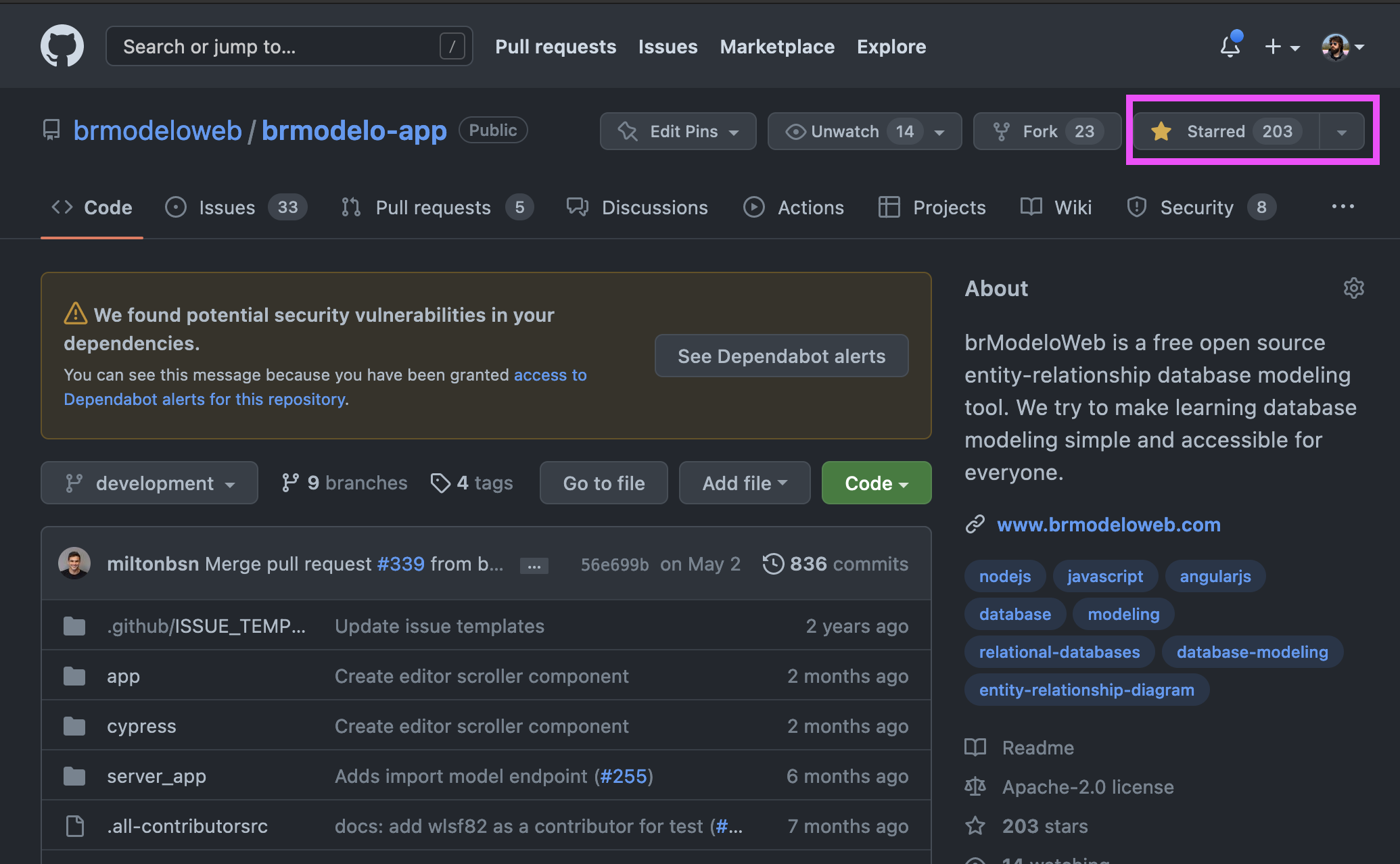Select the angularjs topic tag
Image resolution: width=1400 pixels, height=864 pixels.
(x=1215, y=576)
